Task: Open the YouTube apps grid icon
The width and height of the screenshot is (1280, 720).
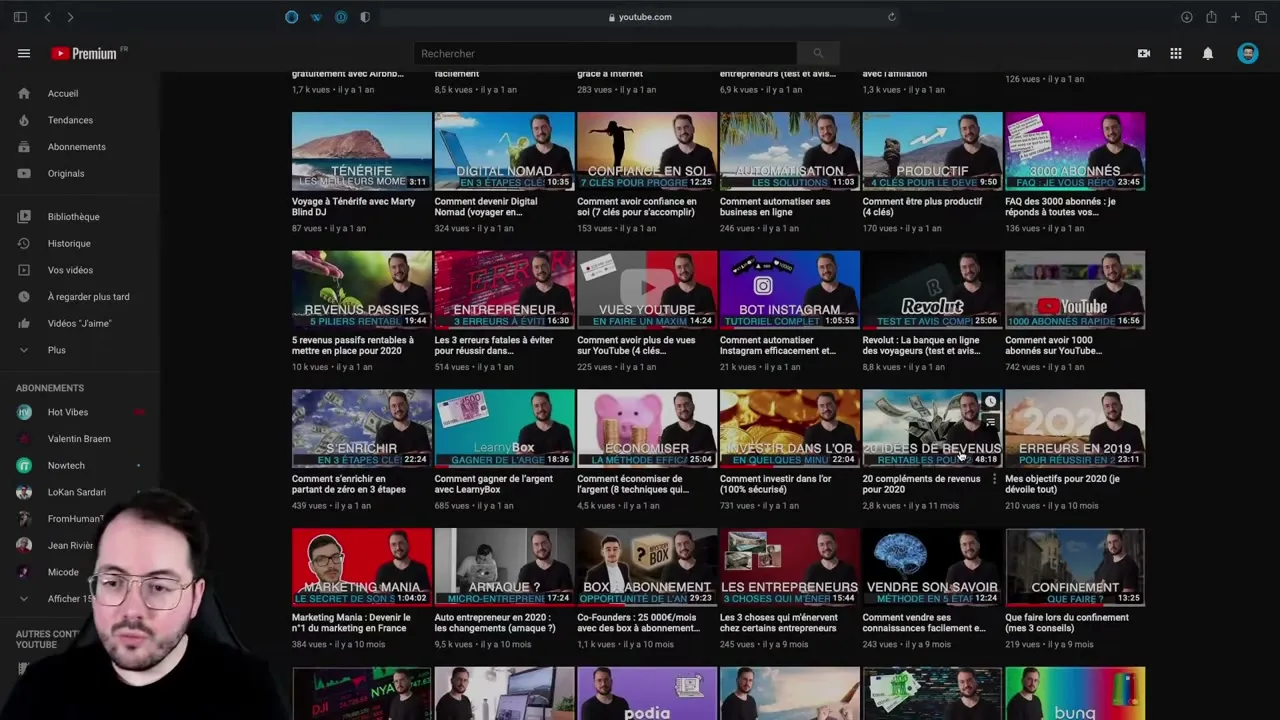Action: coord(1176,53)
